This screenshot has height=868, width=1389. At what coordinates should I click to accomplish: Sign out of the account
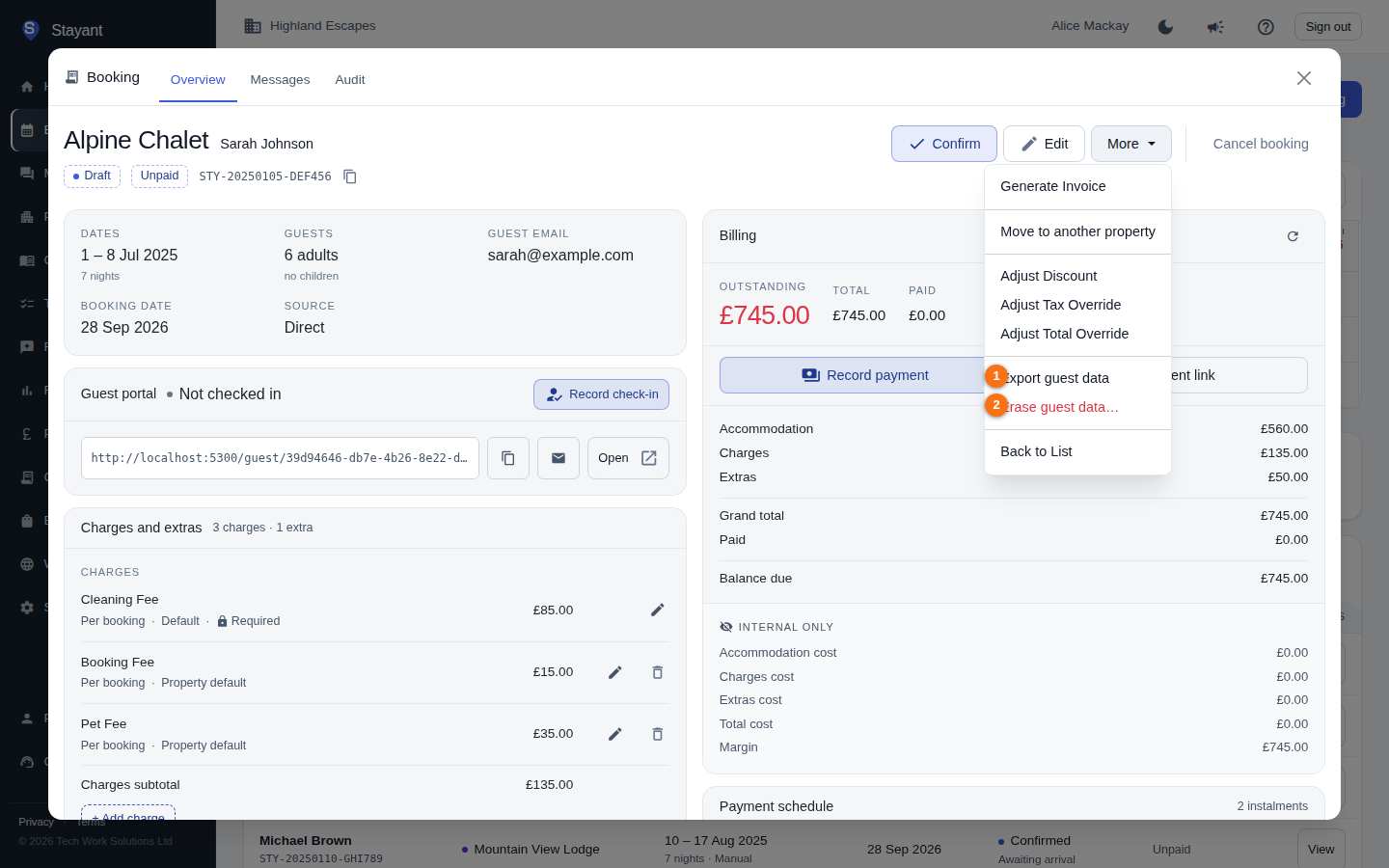[x=1327, y=27]
